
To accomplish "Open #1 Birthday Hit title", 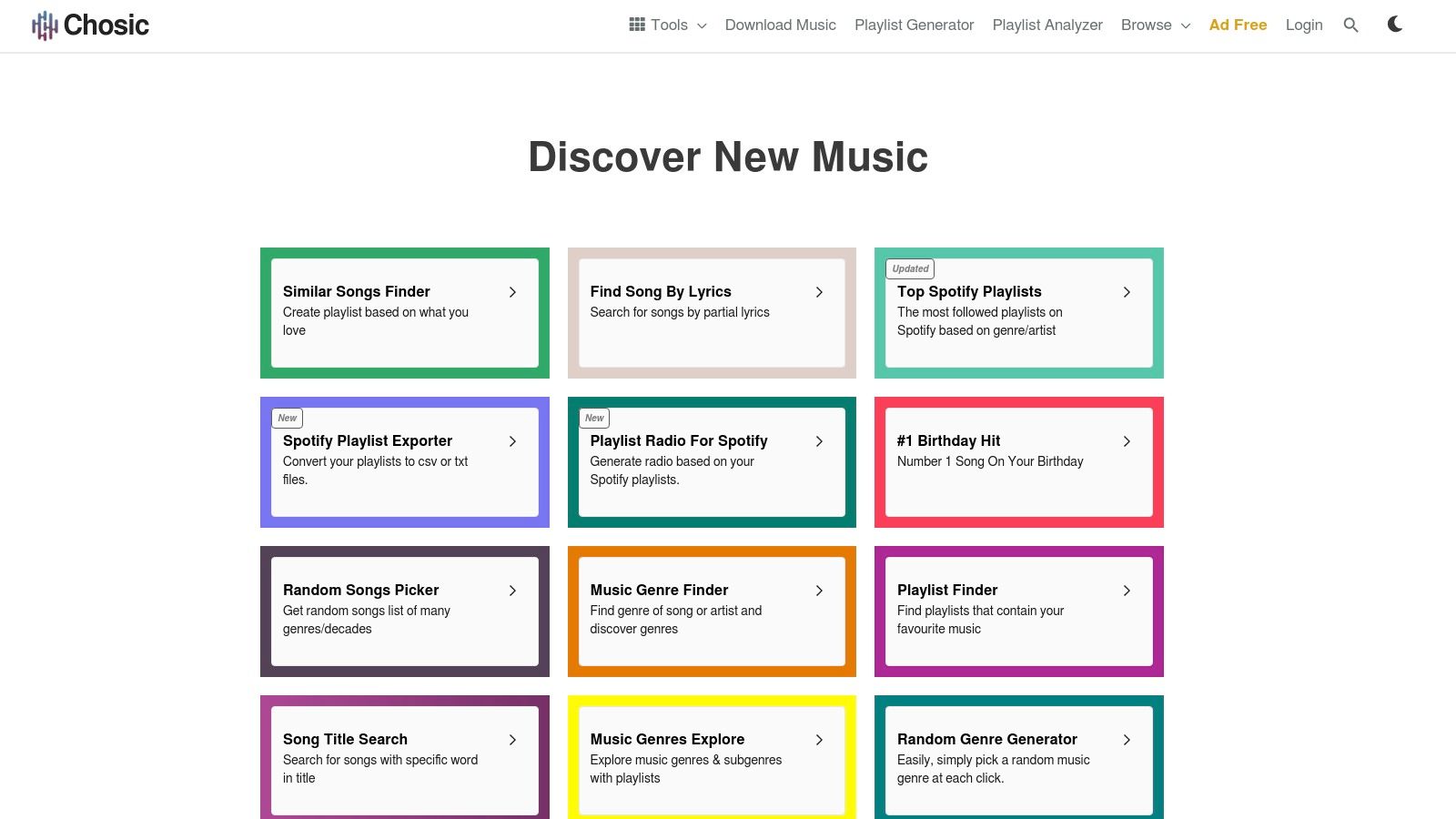I will pyautogui.click(x=948, y=440).
